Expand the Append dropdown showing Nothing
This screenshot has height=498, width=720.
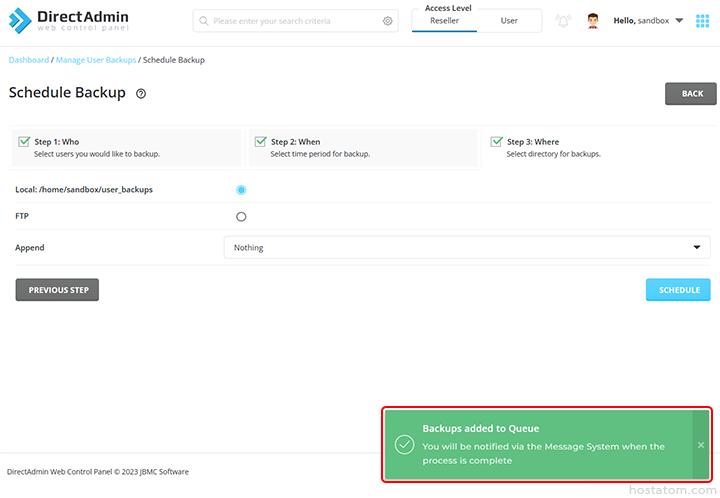(466, 247)
